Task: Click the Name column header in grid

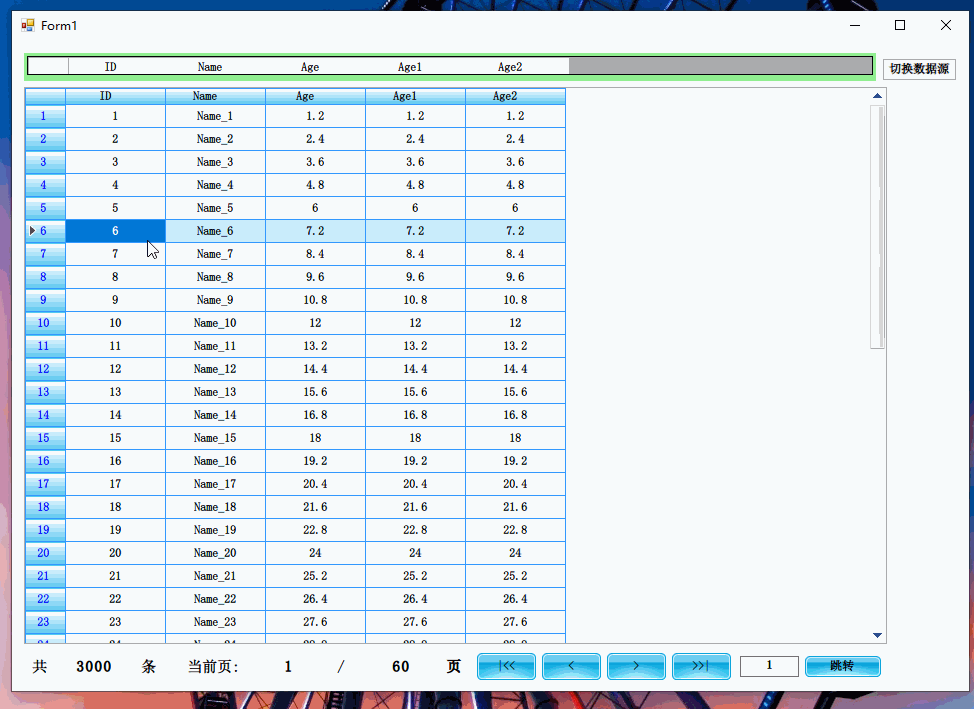Action: click(x=216, y=96)
